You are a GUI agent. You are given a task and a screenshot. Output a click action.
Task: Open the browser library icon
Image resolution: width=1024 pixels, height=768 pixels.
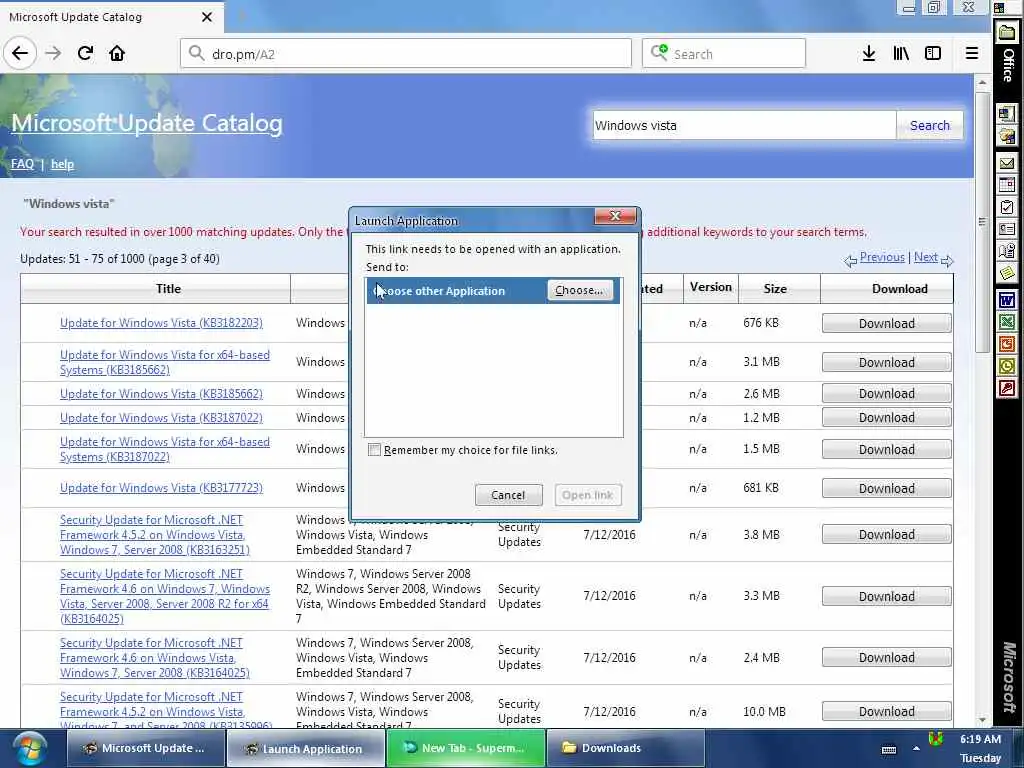point(901,54)
